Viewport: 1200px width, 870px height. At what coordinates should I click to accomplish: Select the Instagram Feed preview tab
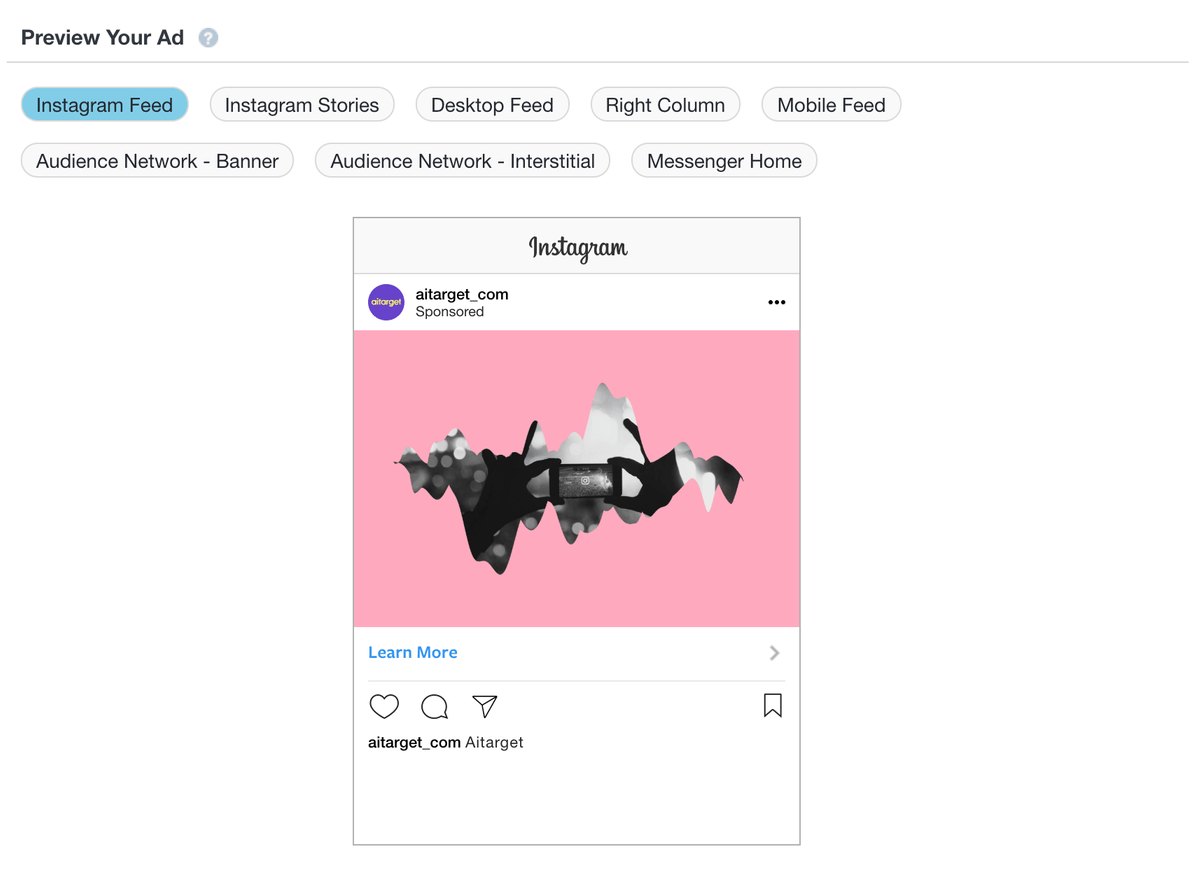pos(105,105)
